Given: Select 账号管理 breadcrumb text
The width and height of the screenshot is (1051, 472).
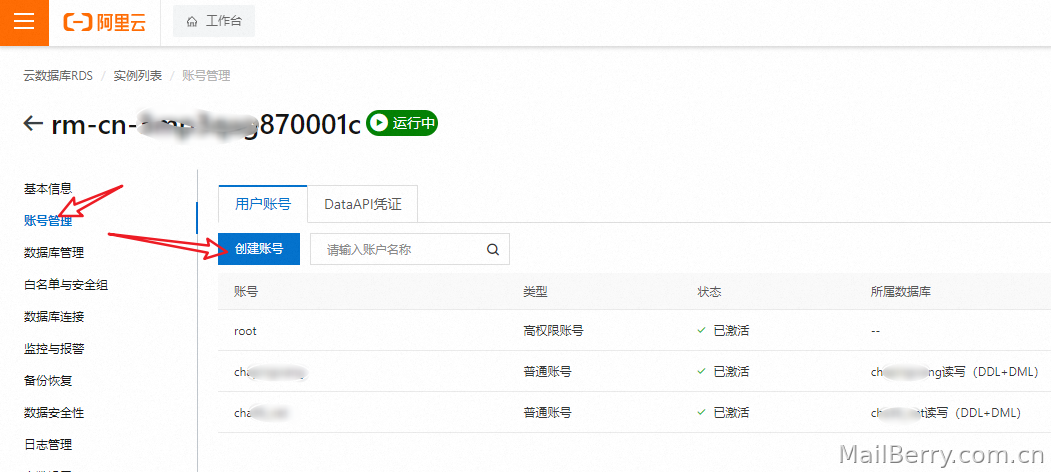Looking at the screenshot, I should point(206,76).
